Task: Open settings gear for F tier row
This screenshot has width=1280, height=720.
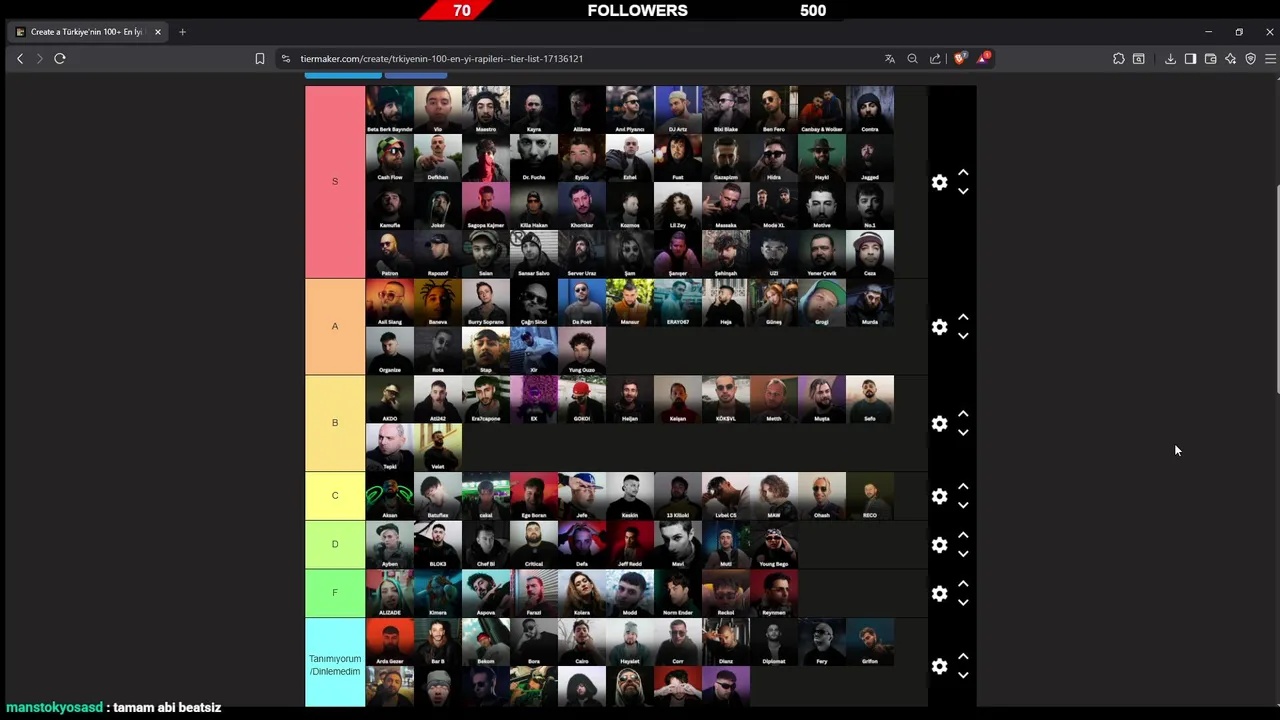Action: 939,594
